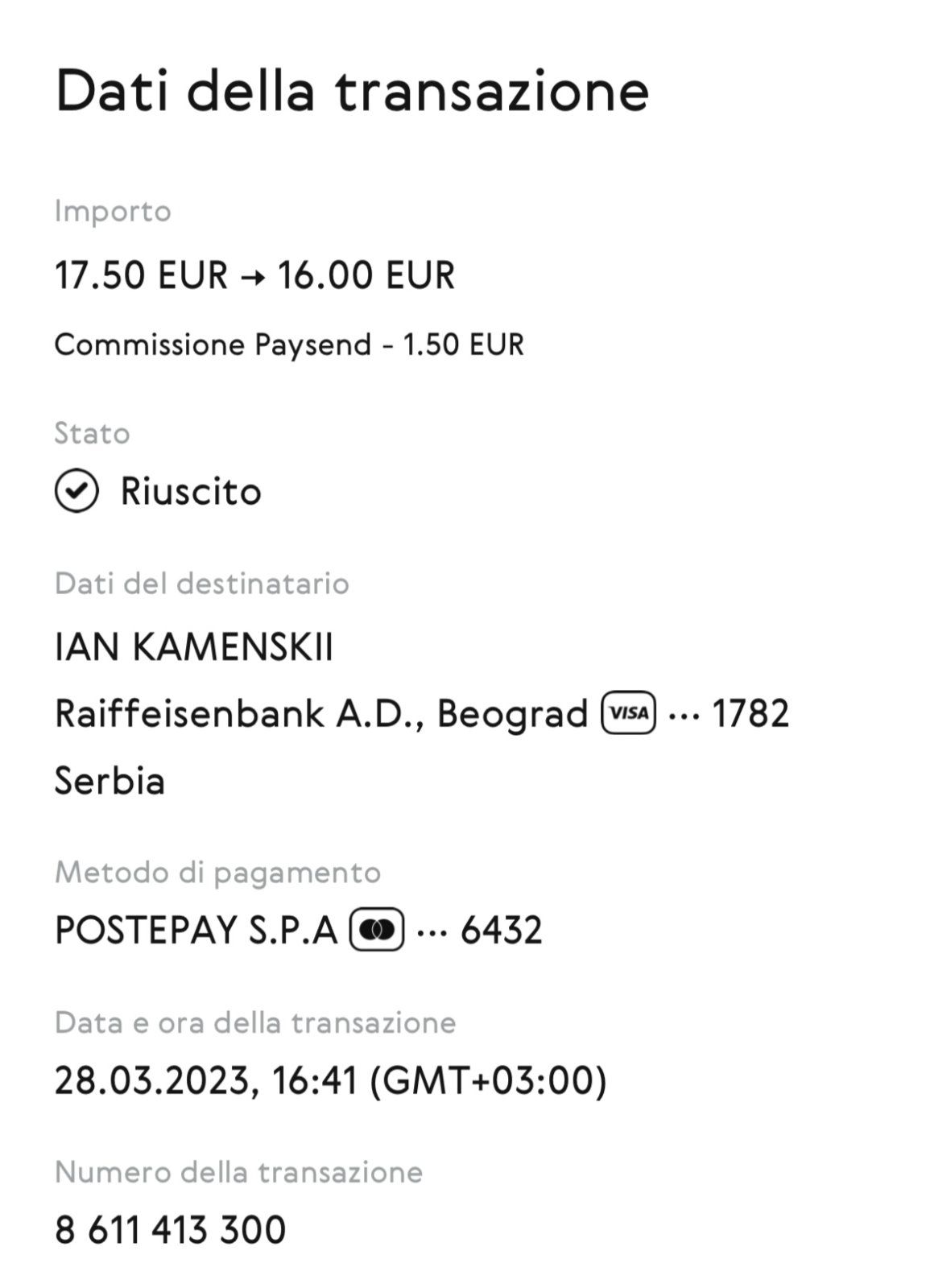
Task: Click the Riuscito success checkmark icon
Action: pyautogui.click(x=76, y=492)
